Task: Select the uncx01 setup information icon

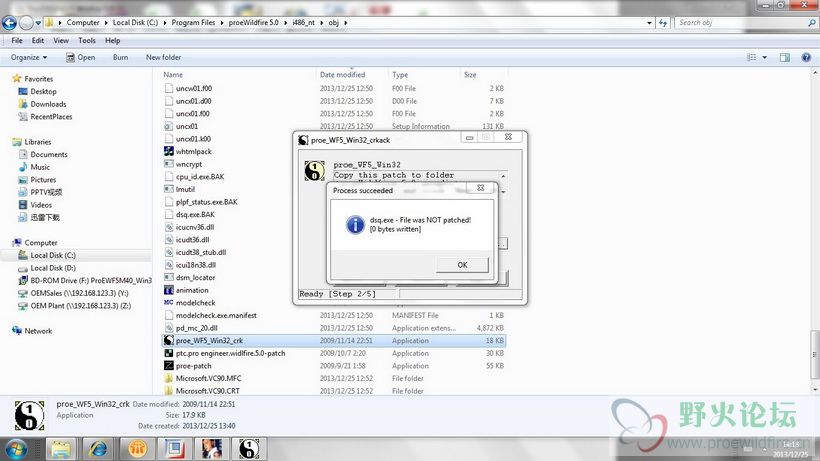Action: point(168,126)
